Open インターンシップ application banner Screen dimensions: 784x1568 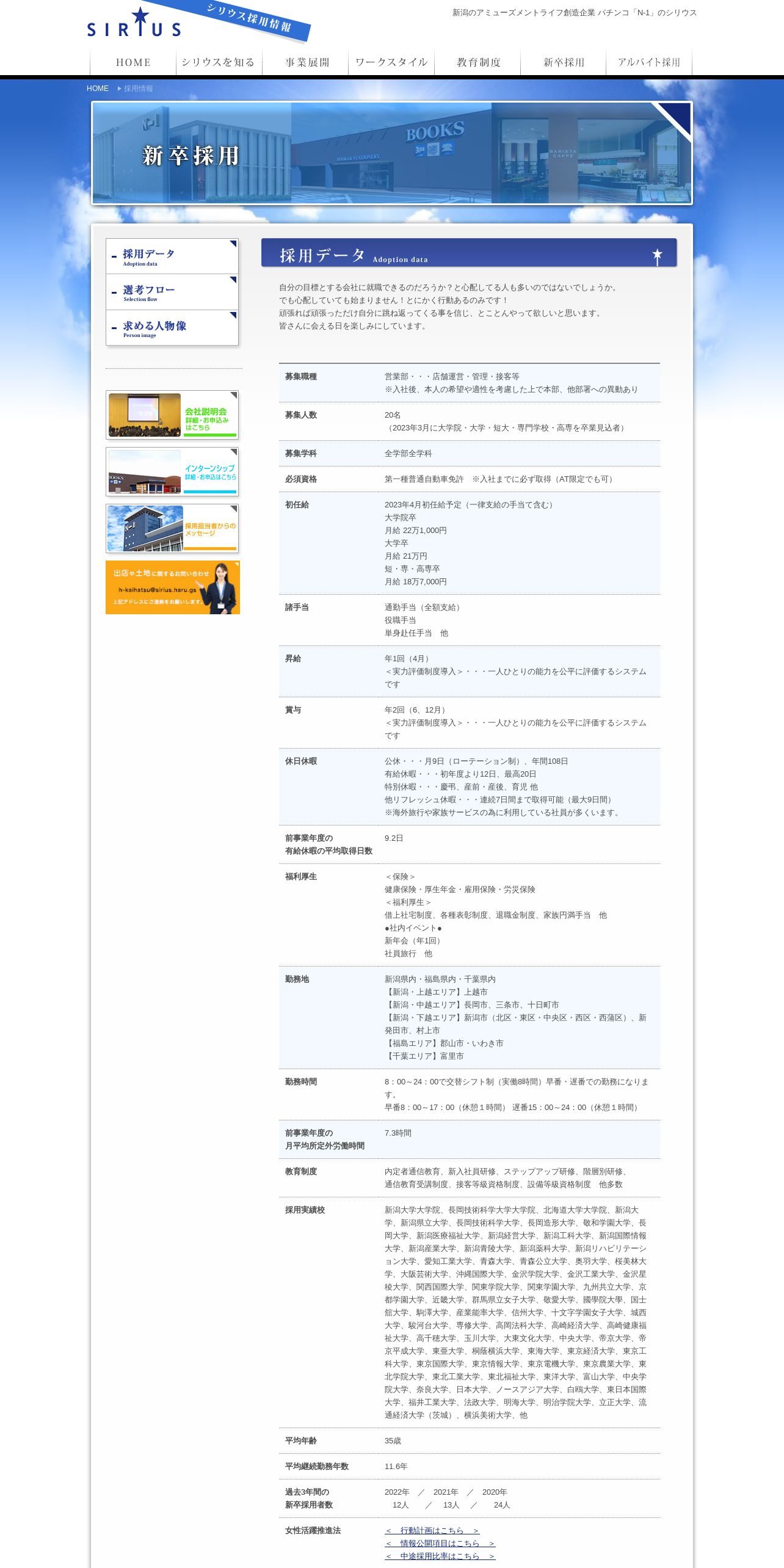[x=172, y=472]
